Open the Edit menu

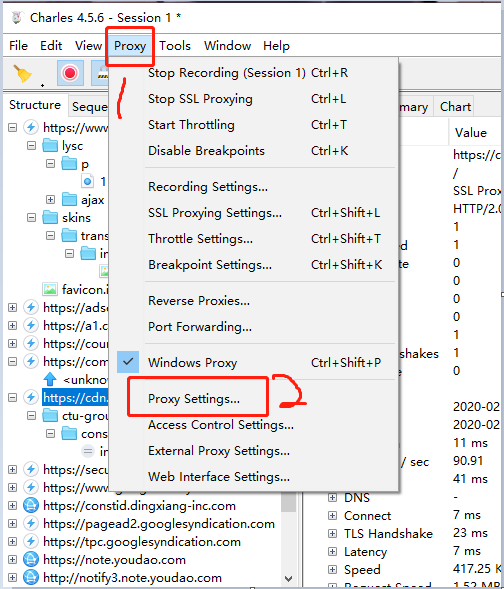coord(51,46)
